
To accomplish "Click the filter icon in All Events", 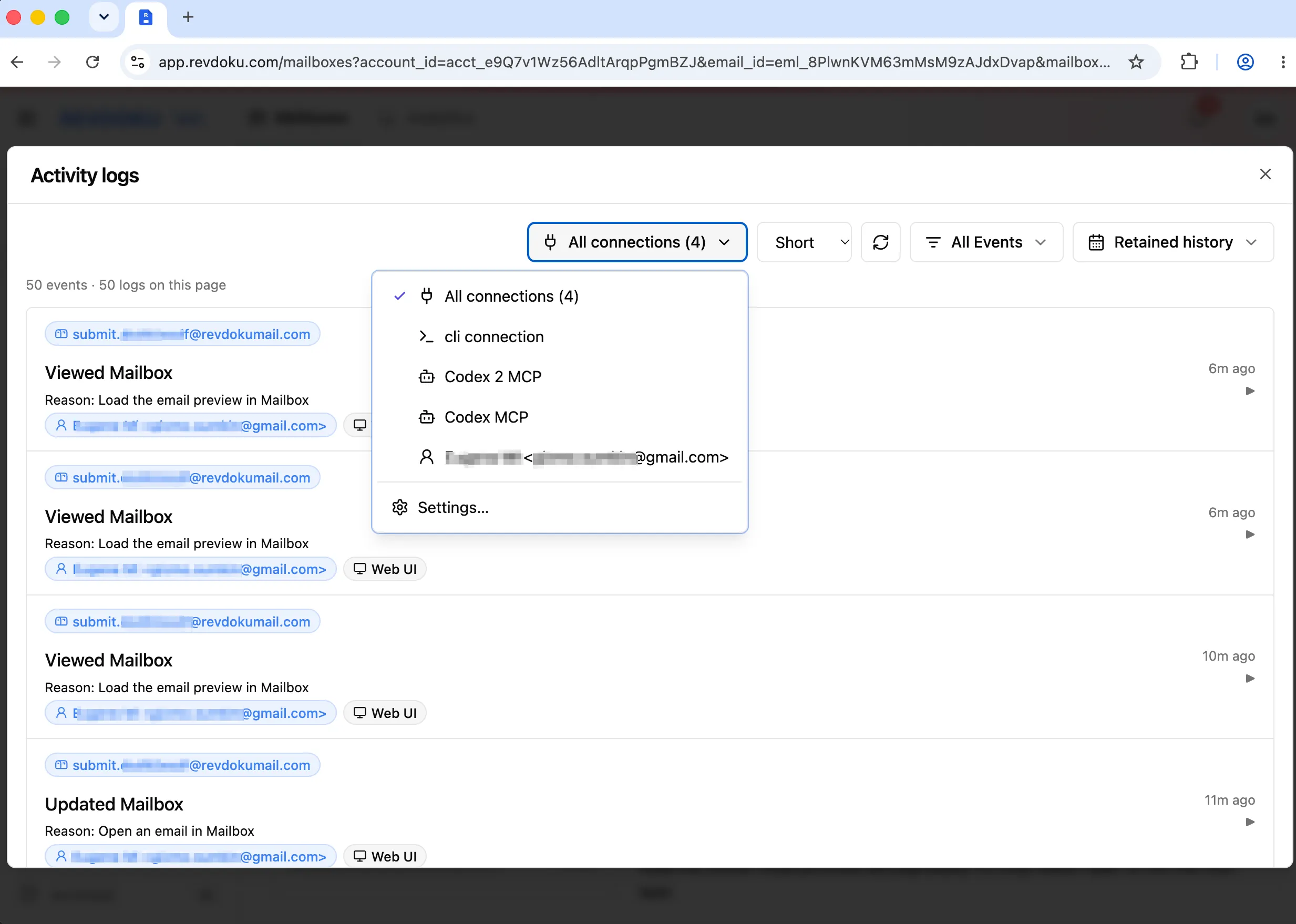I will 933,242.
